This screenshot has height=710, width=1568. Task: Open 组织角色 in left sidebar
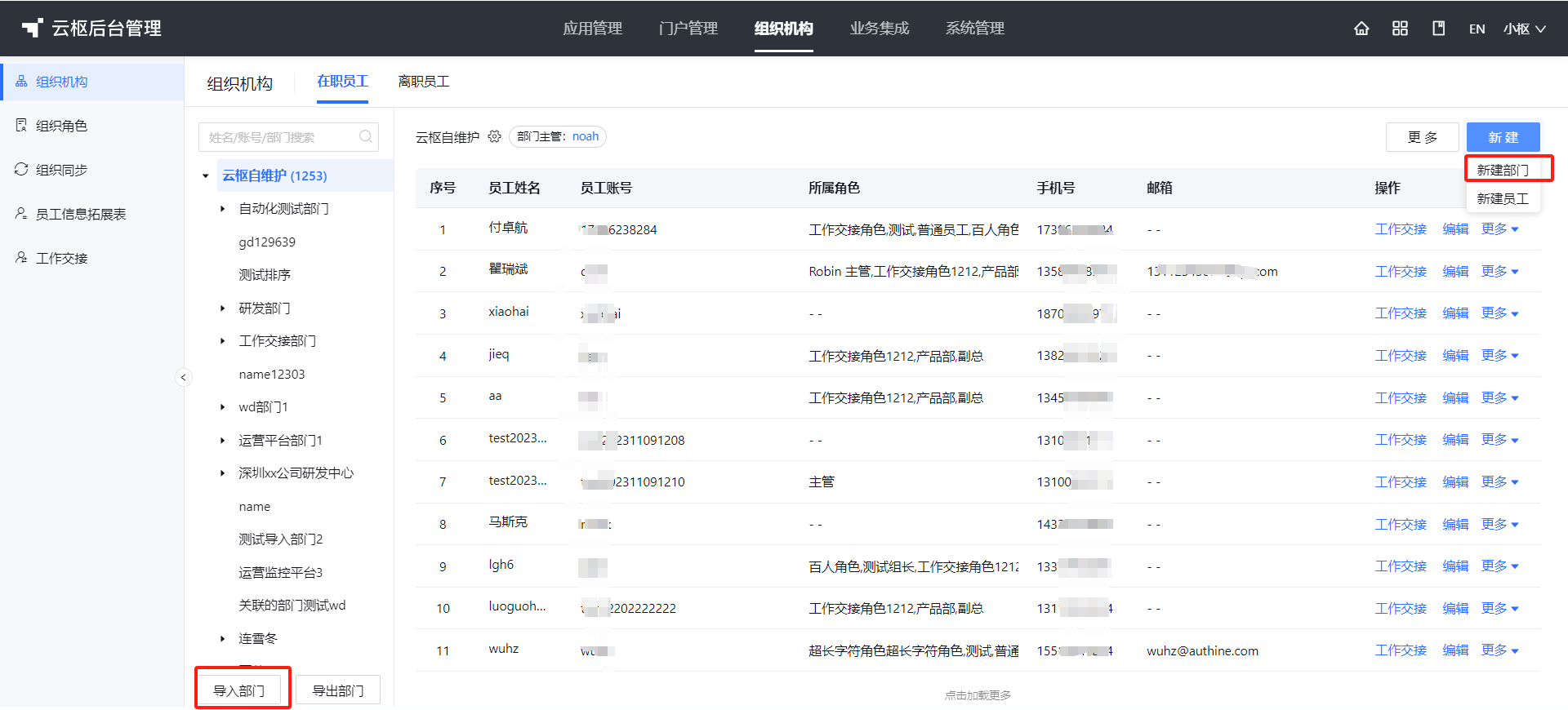pos(61,126)
